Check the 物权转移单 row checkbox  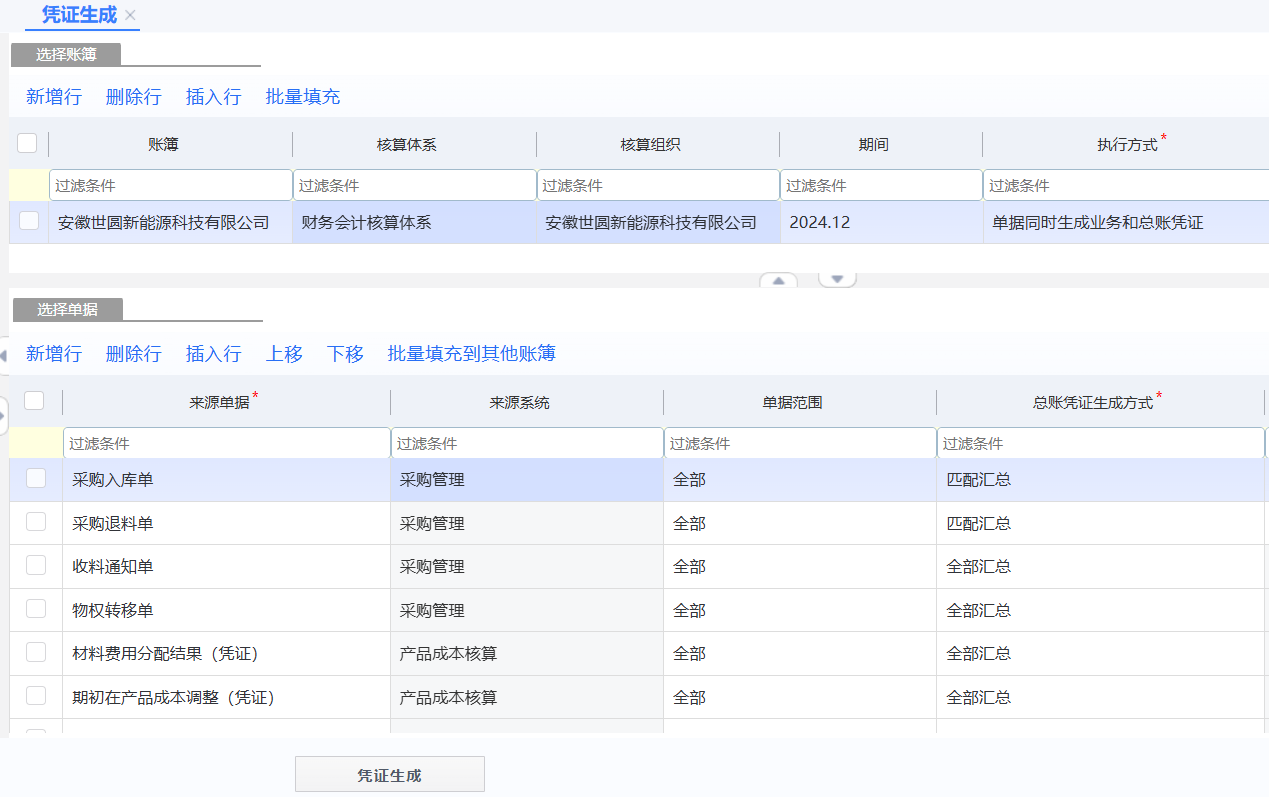[36, 608]
